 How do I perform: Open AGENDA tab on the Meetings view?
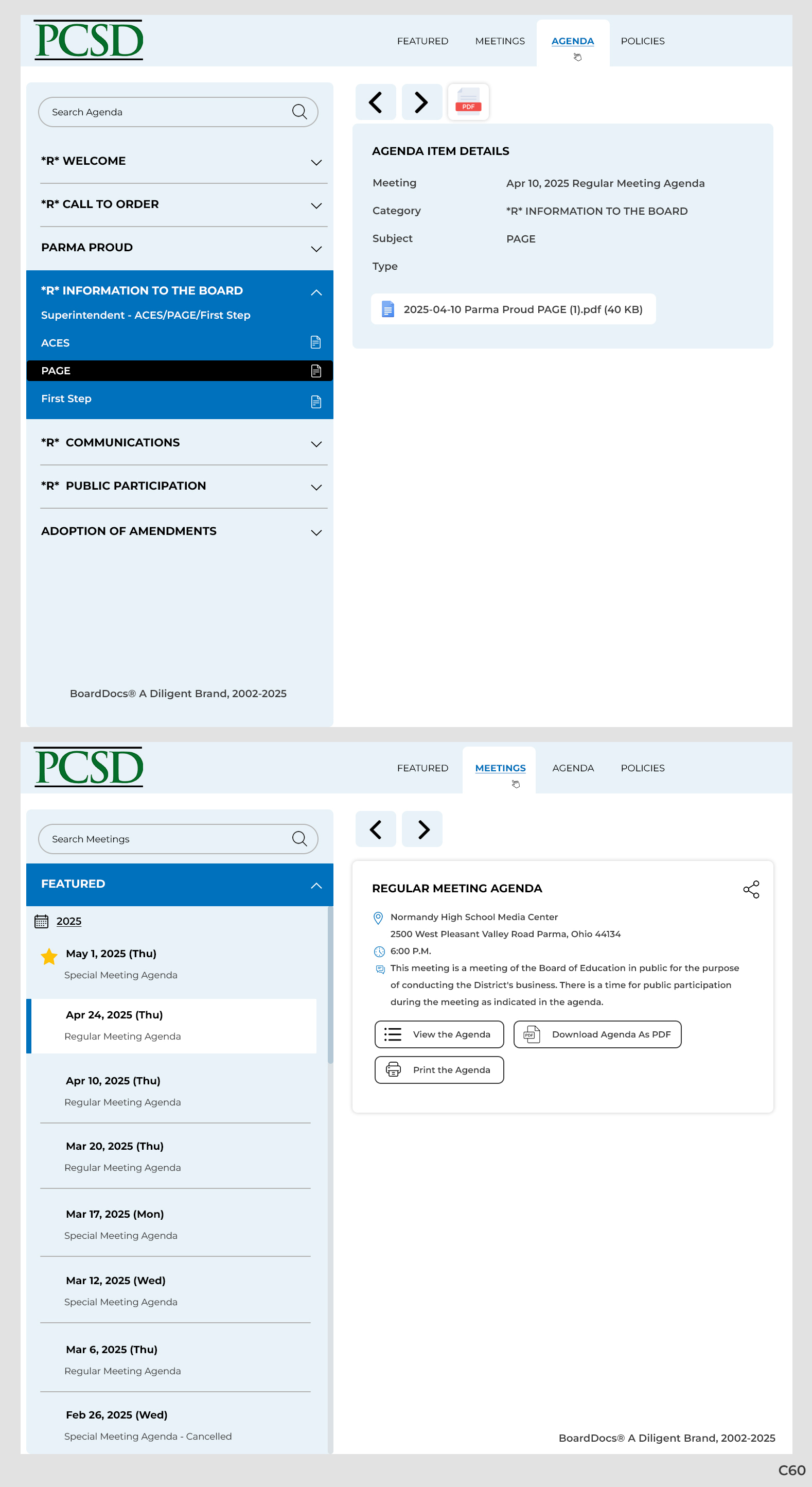tap(573, 768)
